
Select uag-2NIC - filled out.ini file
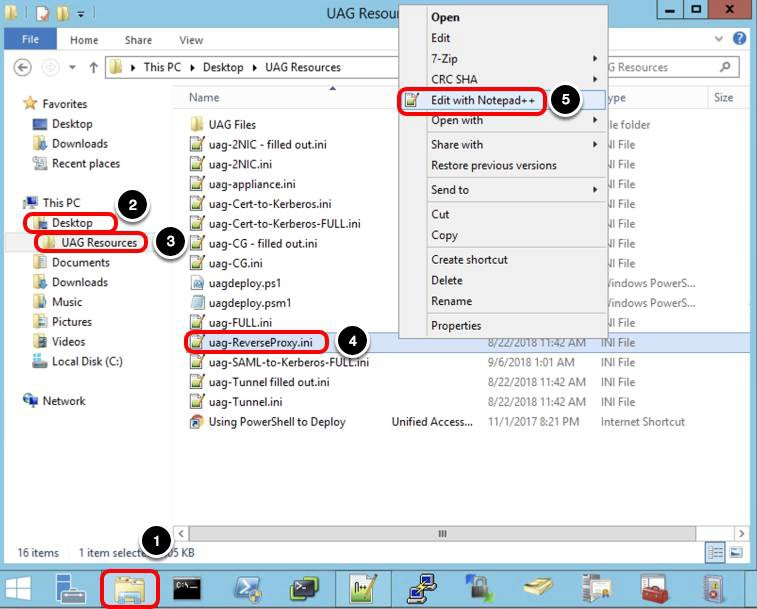click(x=267, y=144)
